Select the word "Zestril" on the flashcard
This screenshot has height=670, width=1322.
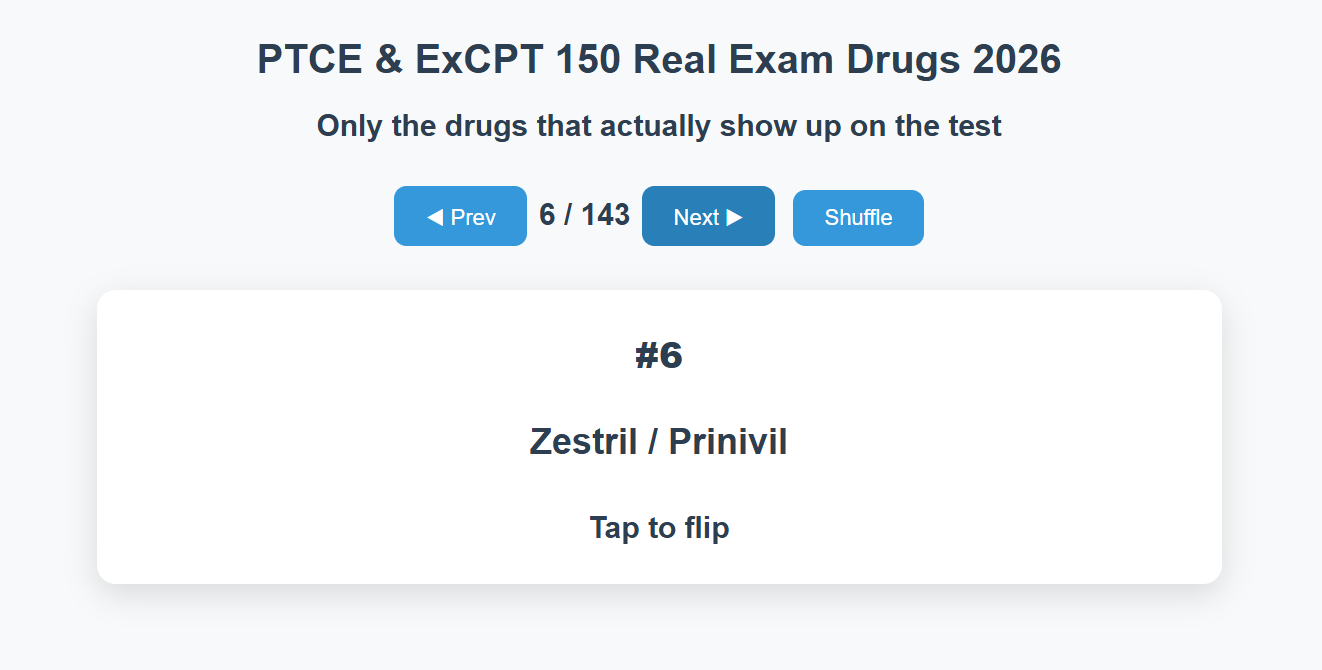pos(583,442)
